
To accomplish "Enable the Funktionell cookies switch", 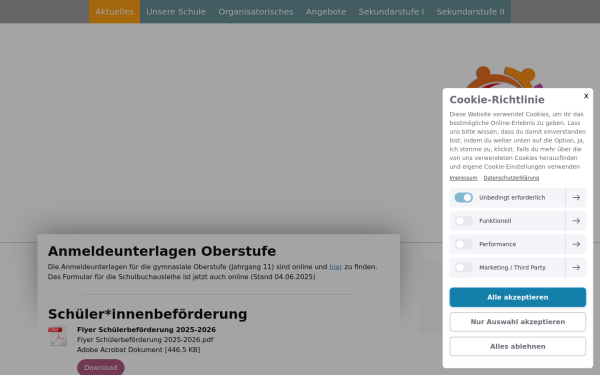I will pos(463,221).
